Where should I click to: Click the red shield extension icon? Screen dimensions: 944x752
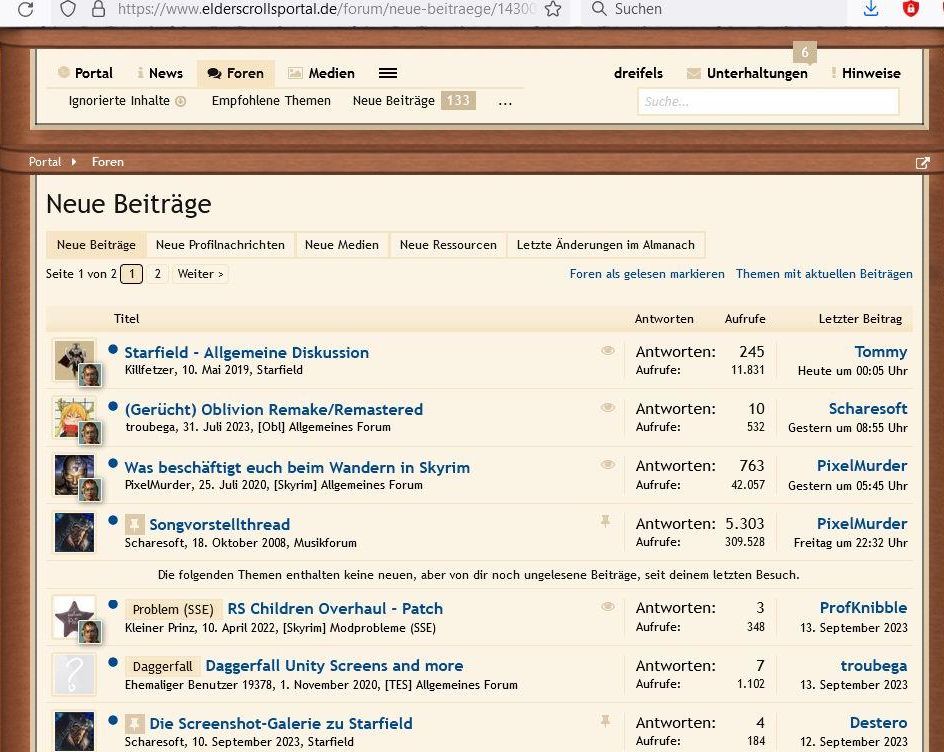click(x=911, y=9)
